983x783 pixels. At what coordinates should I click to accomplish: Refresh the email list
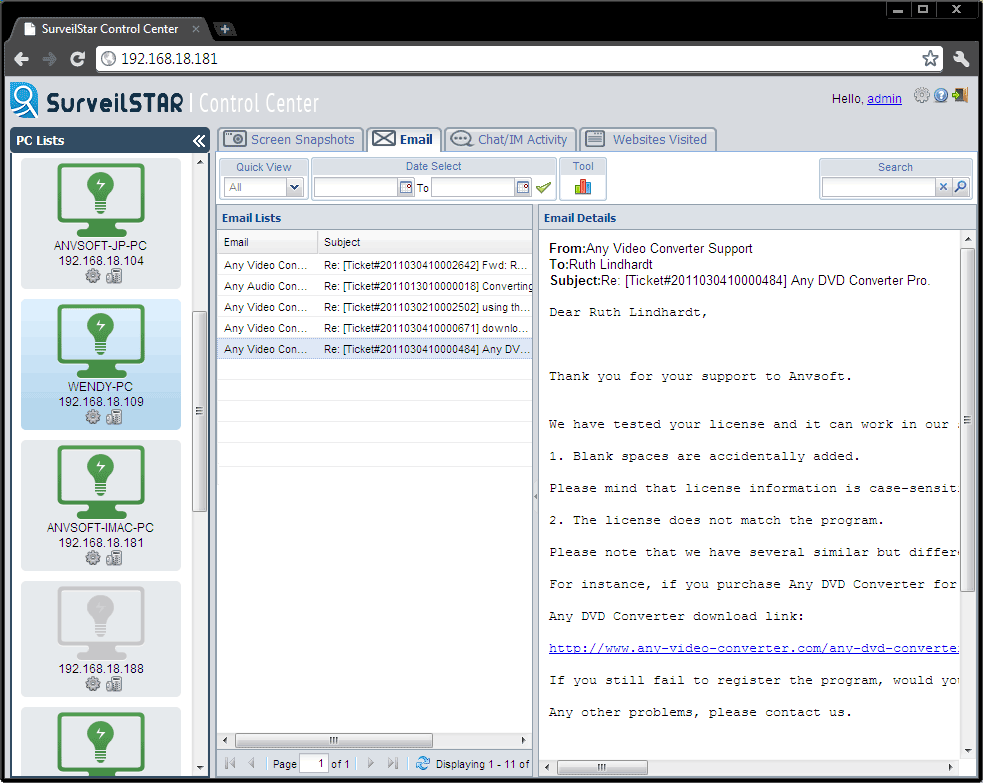423,763
